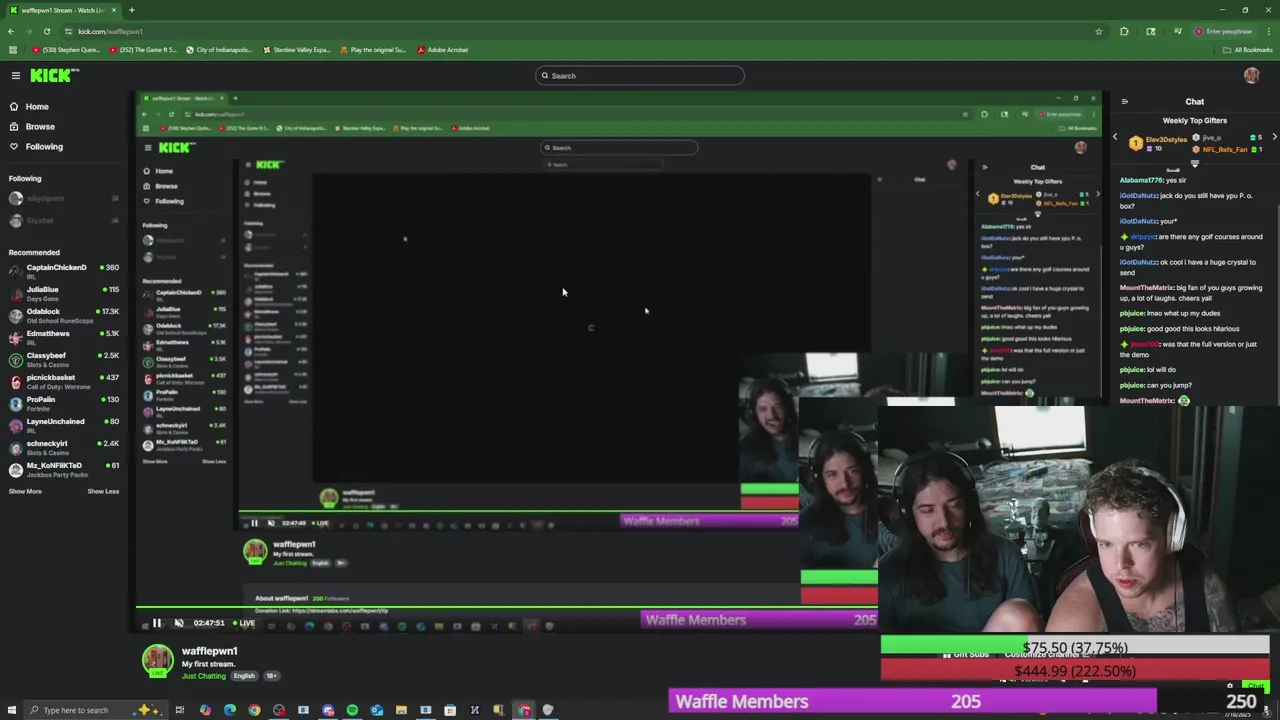Open a new browser tab

point(131,10)
